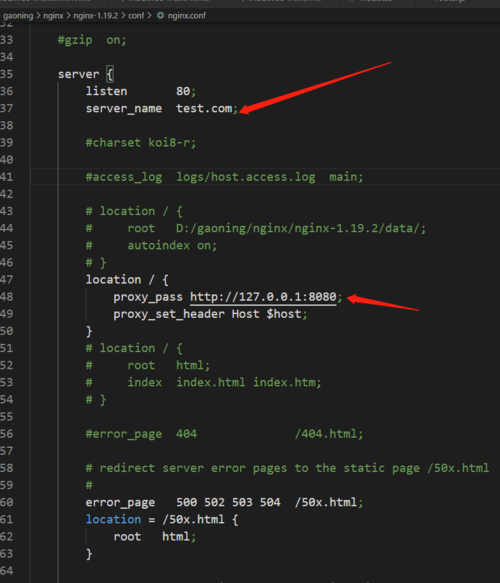Click the error_page directive on line 60
This screenshot has height=583, width=500.
click(x=120, y=503)
